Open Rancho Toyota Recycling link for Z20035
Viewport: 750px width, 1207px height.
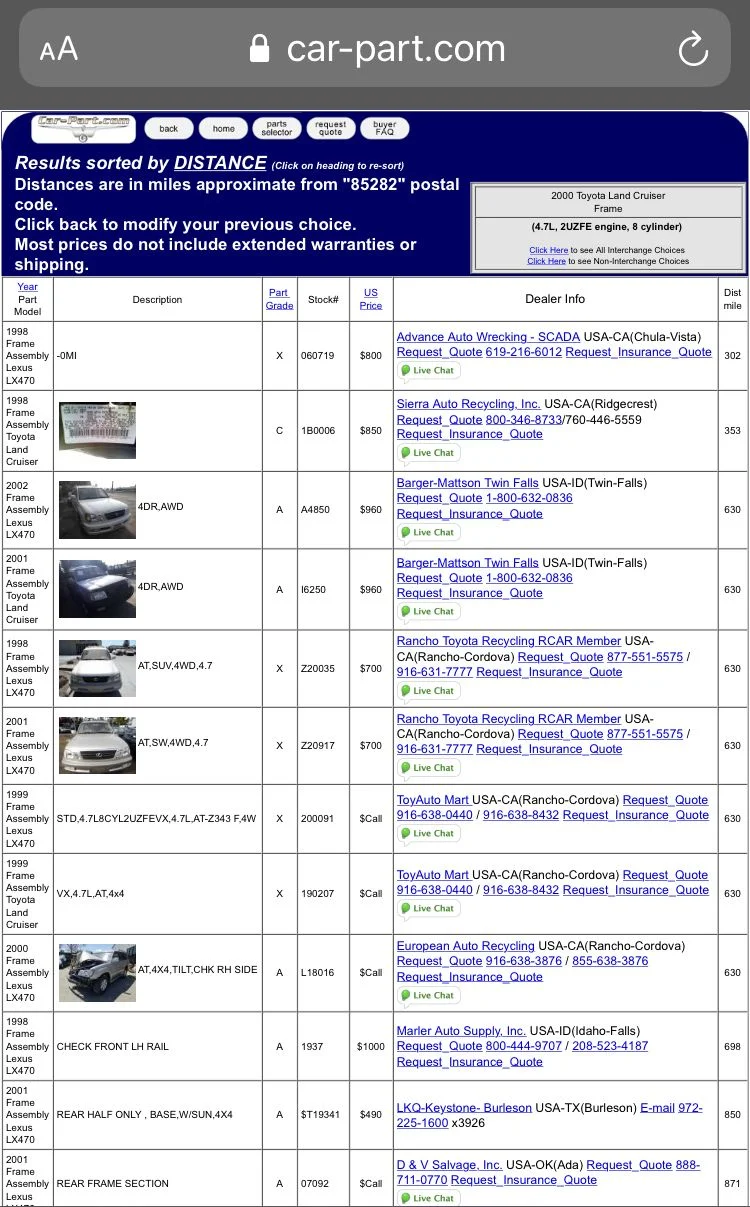point(509,641)
